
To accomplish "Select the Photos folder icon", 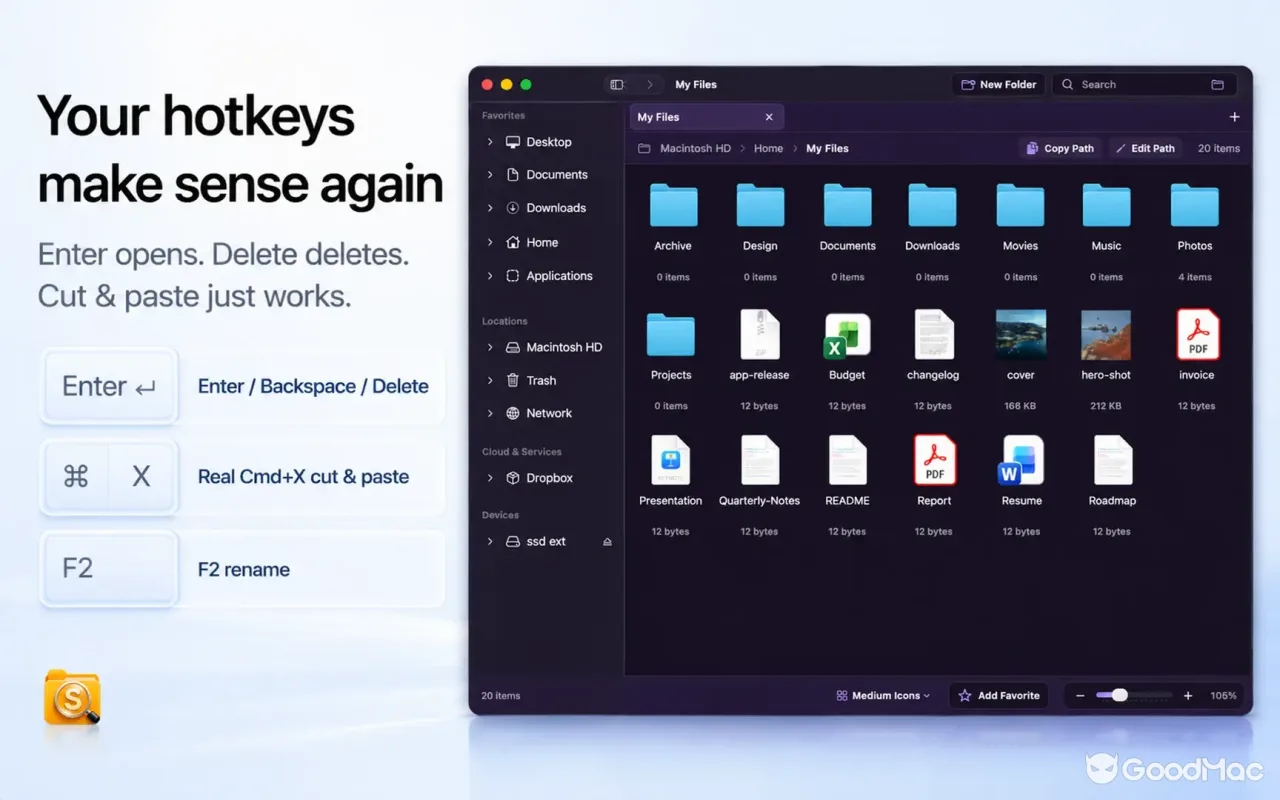I will (1194, 205).
